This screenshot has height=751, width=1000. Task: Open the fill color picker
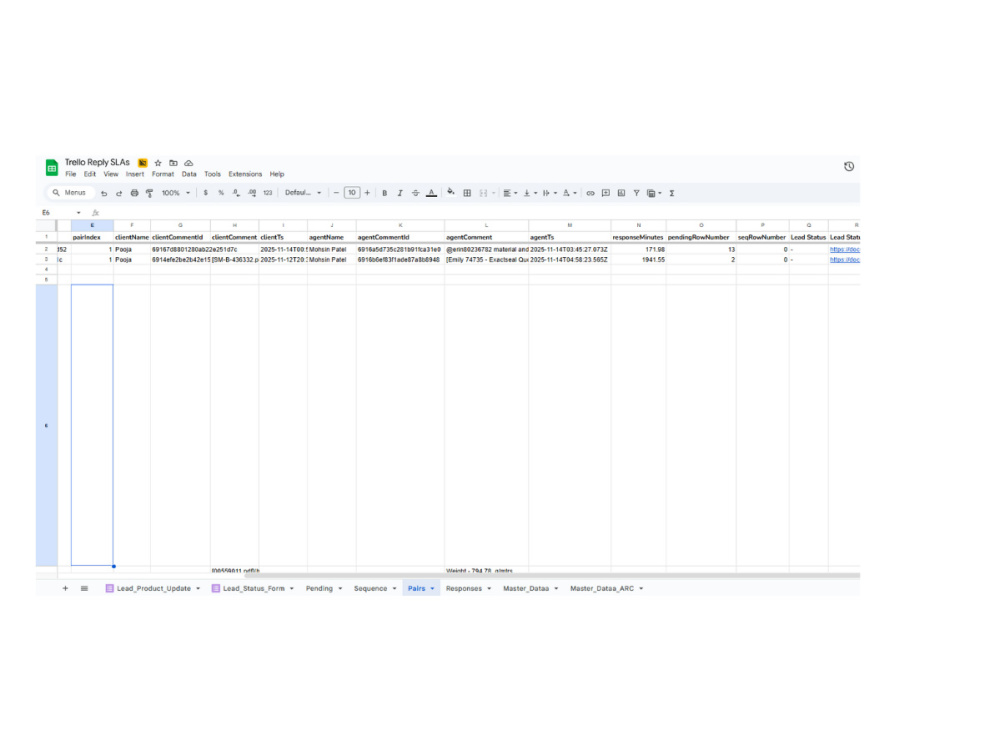coord(451,192)
